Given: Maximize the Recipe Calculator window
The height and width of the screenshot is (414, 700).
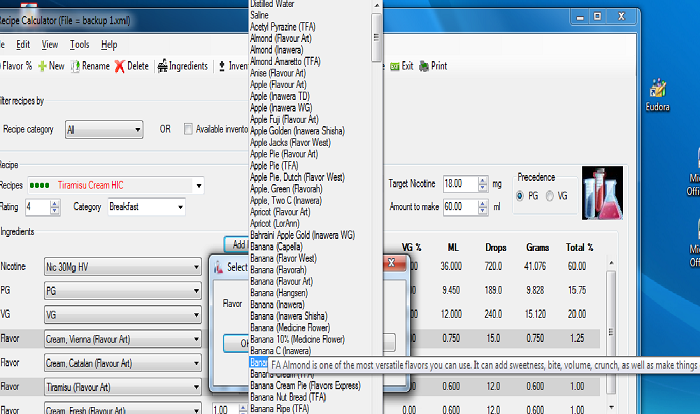Looking at the screenshot, I should [597, 17].
